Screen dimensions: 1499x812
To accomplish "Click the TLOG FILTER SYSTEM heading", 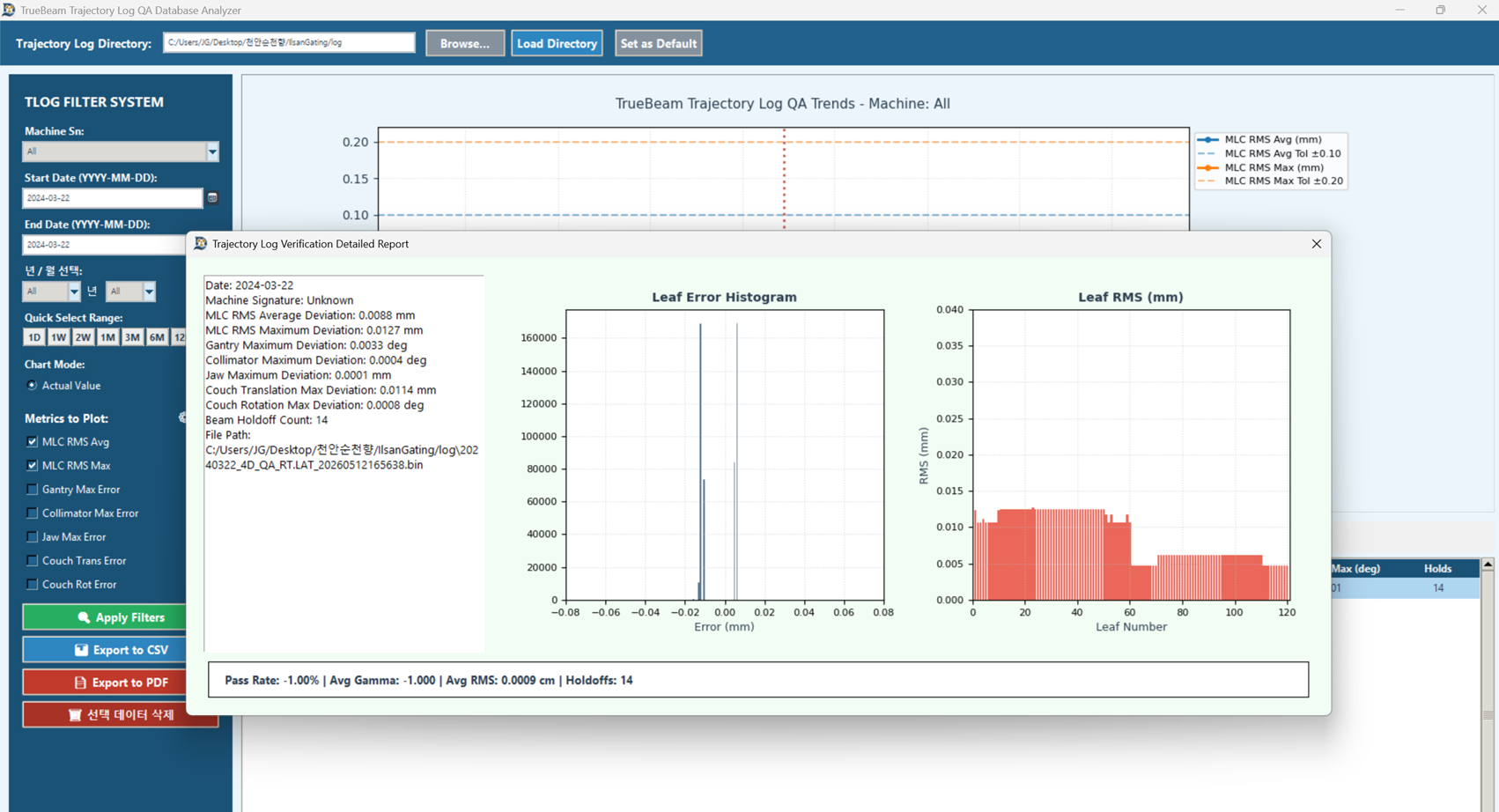I will [94, 102].
